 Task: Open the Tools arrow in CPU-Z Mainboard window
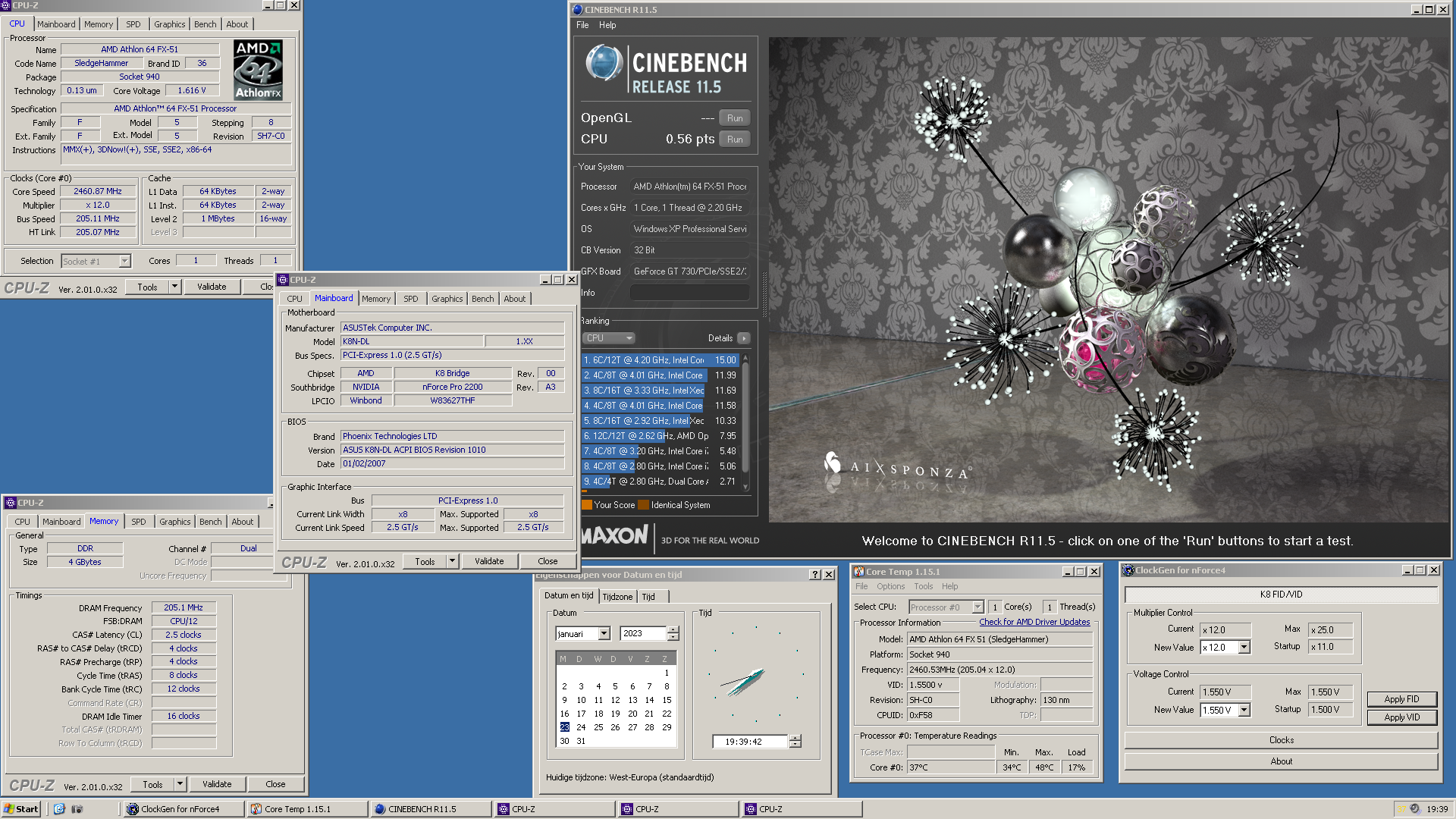(453, 561)
